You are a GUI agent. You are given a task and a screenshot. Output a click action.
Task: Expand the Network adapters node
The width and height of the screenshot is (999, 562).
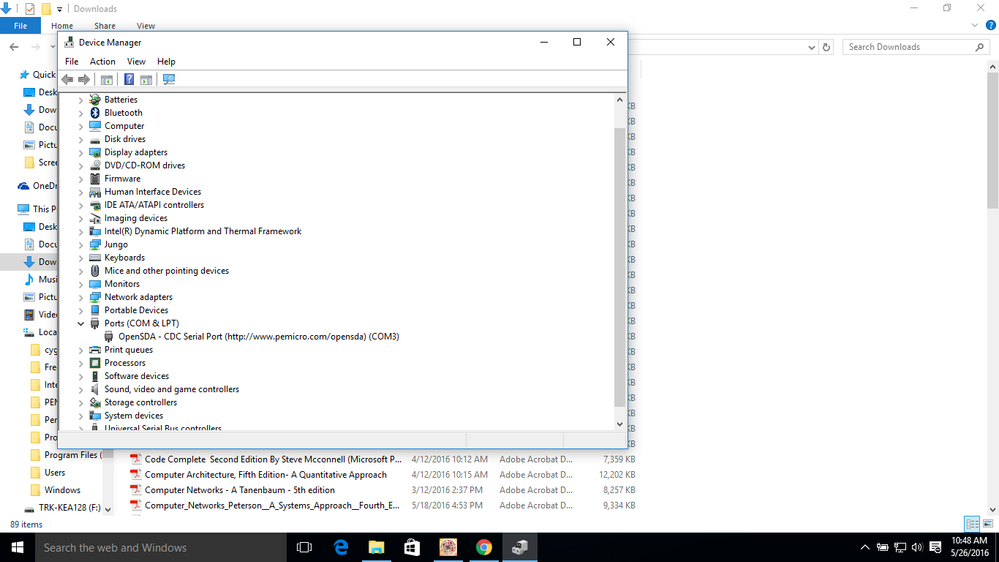(x=81, y=298)
